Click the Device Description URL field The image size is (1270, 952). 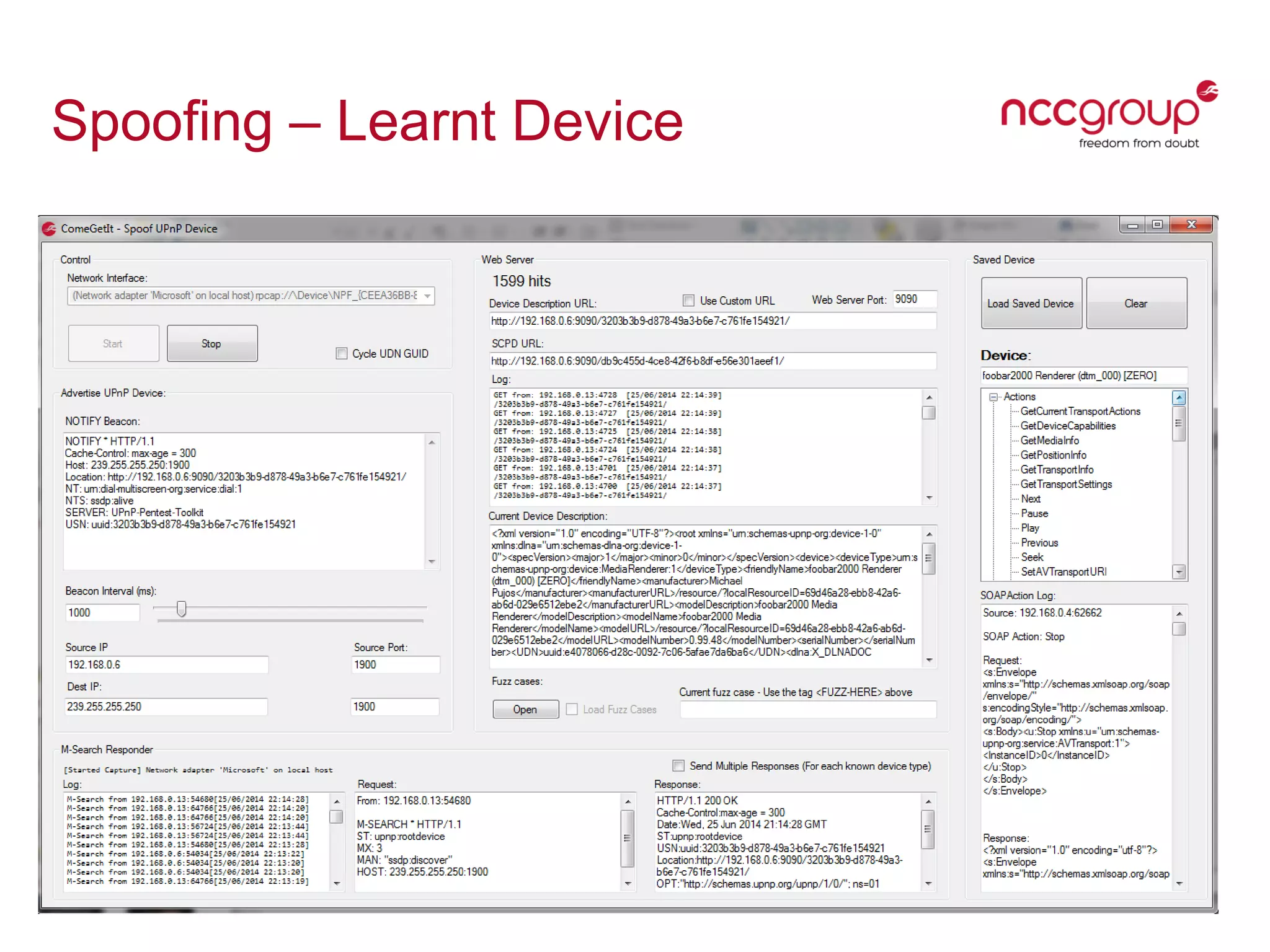point(712,321)
